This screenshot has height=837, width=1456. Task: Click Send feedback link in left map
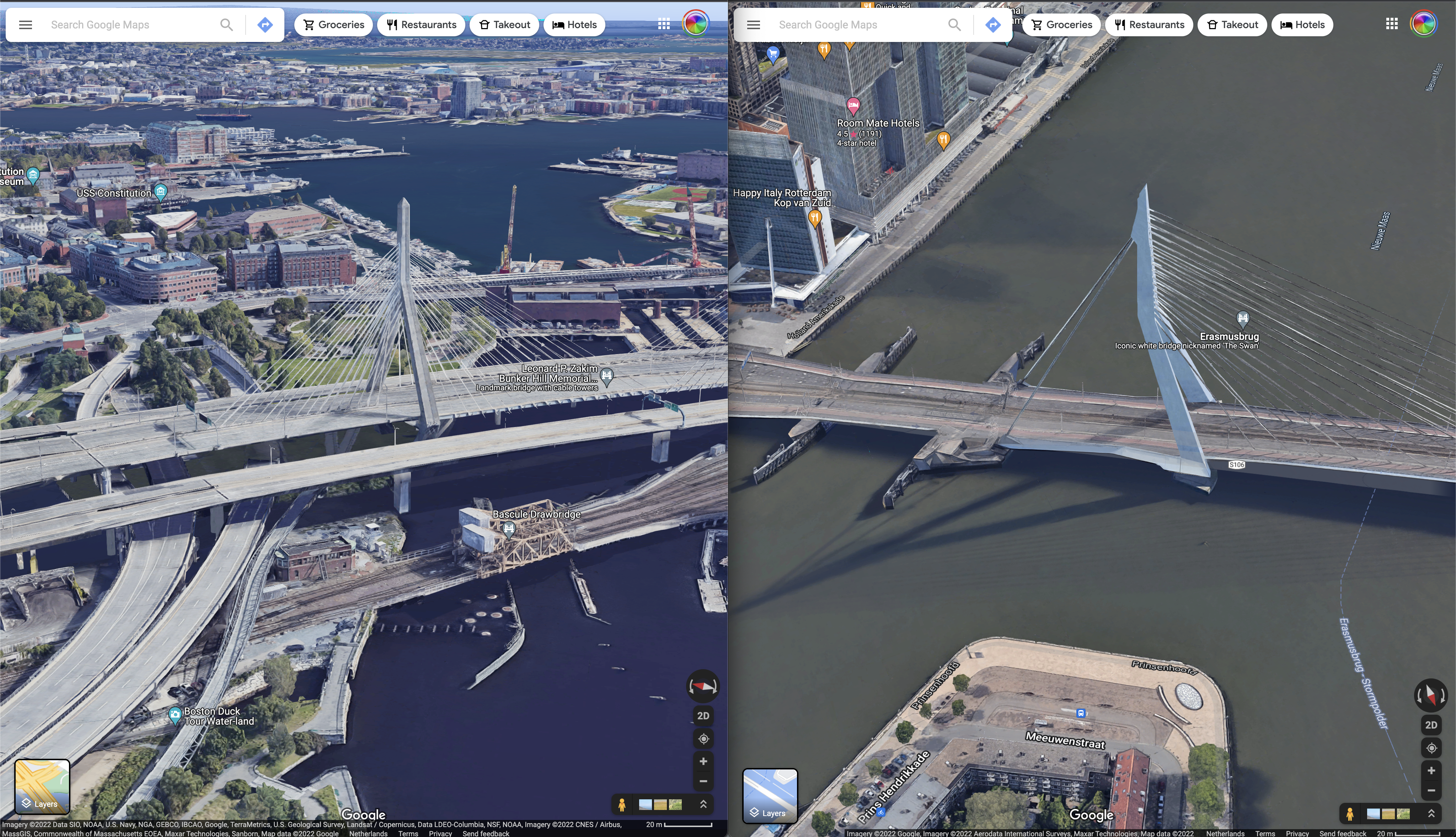tap(486, 833)
